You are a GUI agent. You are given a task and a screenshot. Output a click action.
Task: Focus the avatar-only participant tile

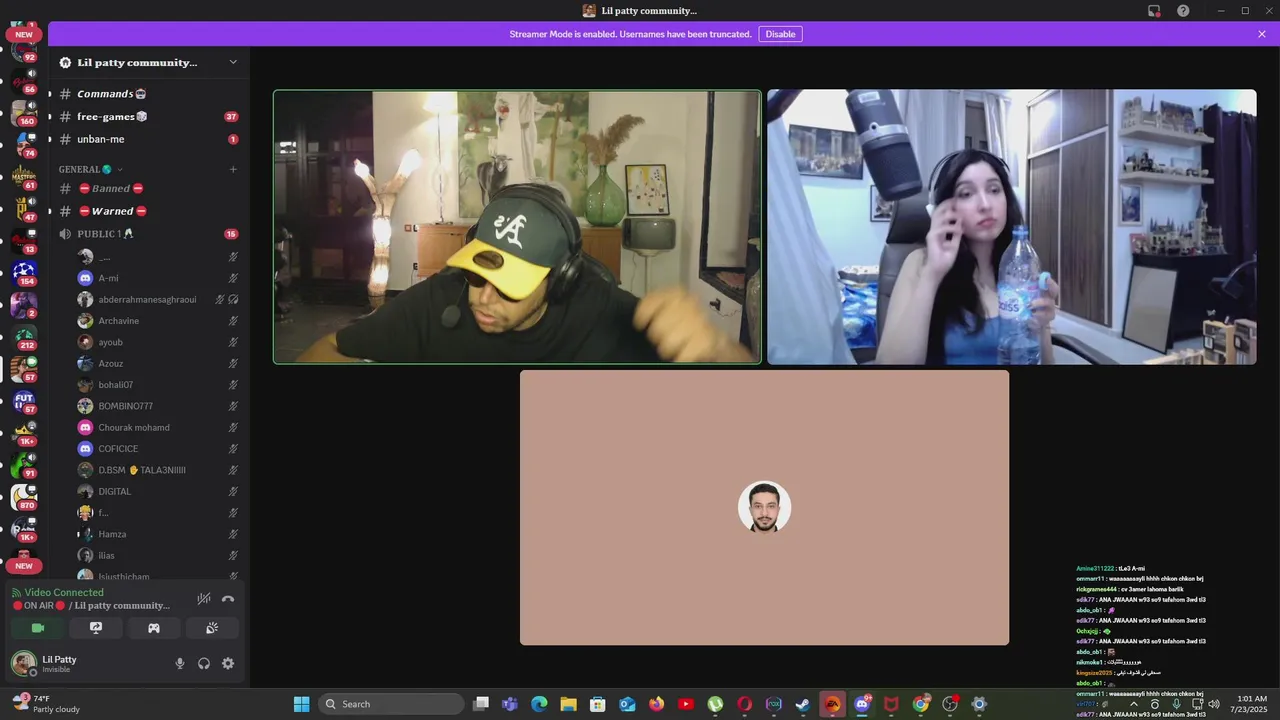[x=764, y=508]
